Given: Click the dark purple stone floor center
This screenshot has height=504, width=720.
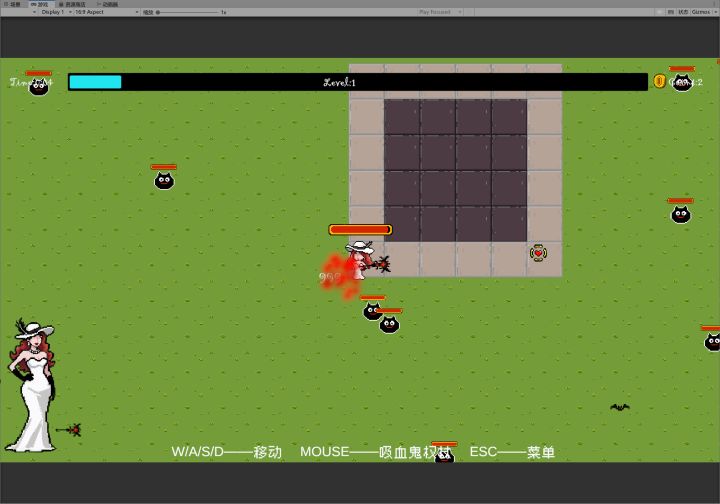Looking at the screenshot, I should 456,170.
